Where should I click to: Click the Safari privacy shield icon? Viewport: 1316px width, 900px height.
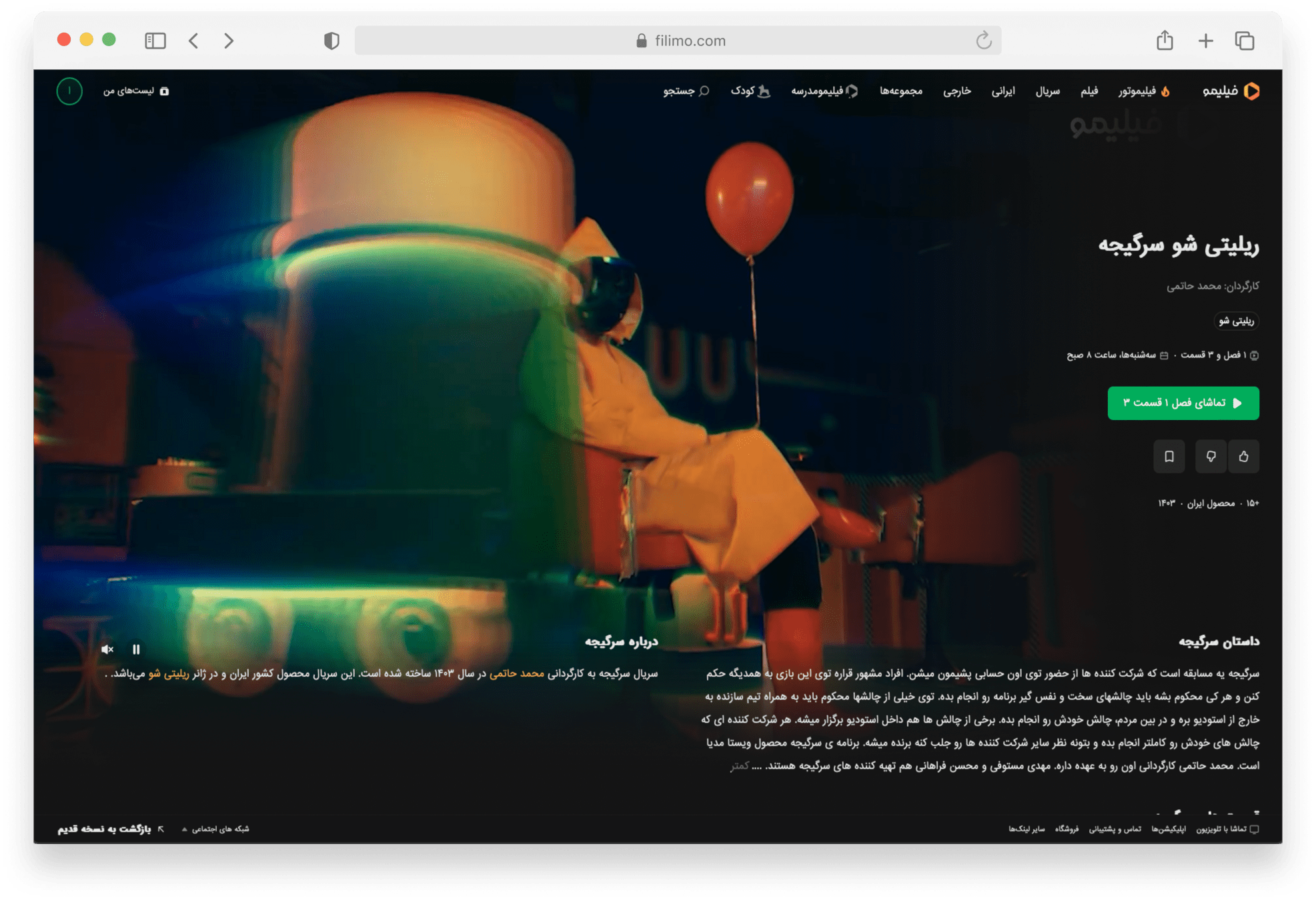pos(332,41)
